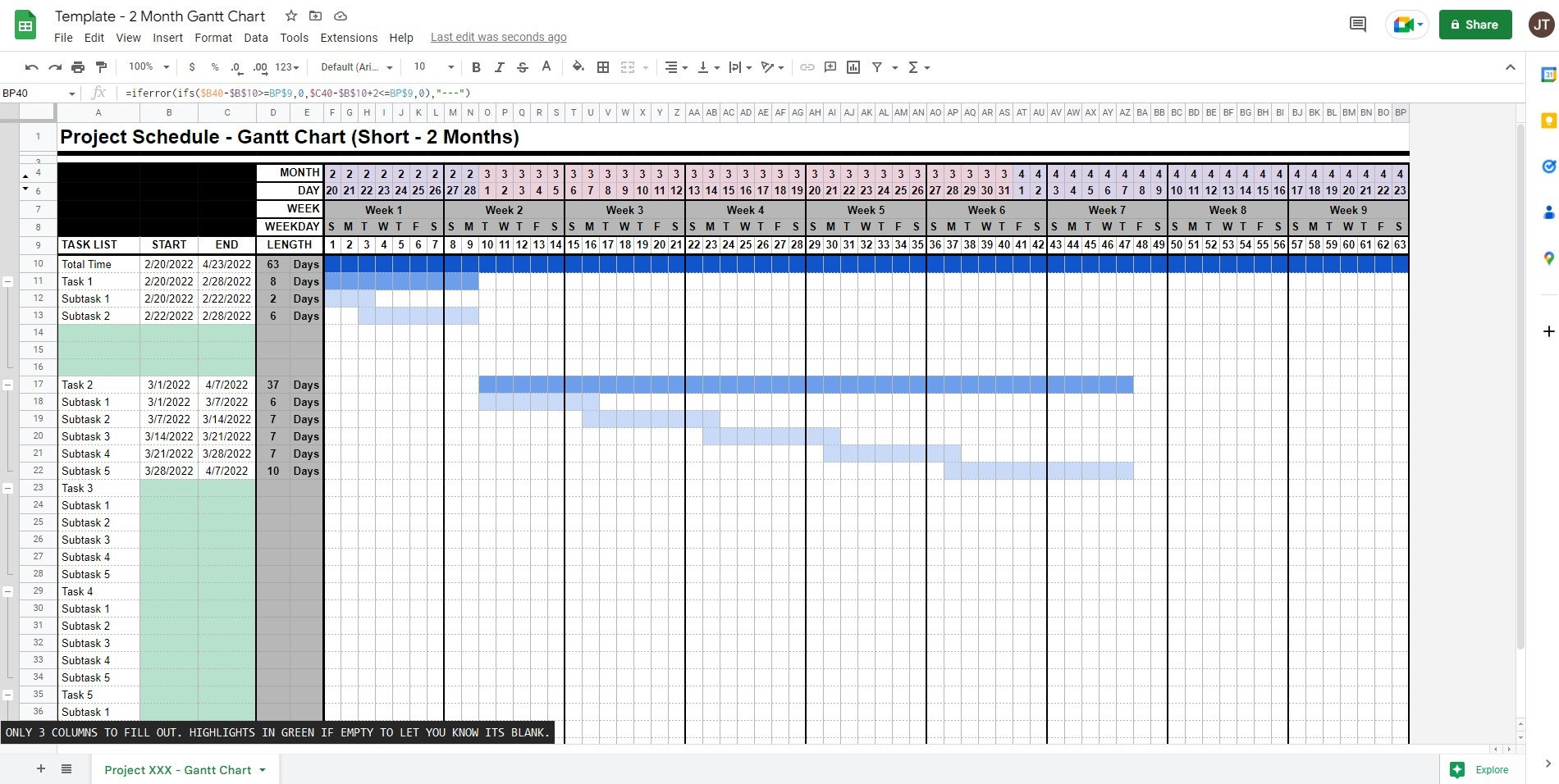Image resolution: width=1559 pixels, height=784 pixels.
Task: Click the green Share button
Action: 1474,25
